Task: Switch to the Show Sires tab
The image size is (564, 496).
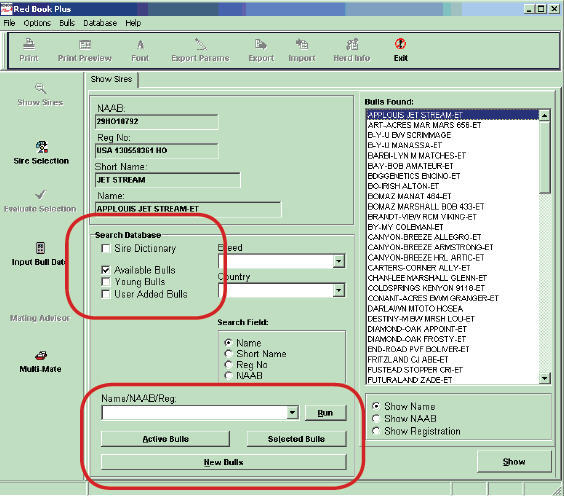Action: (112, 79)
